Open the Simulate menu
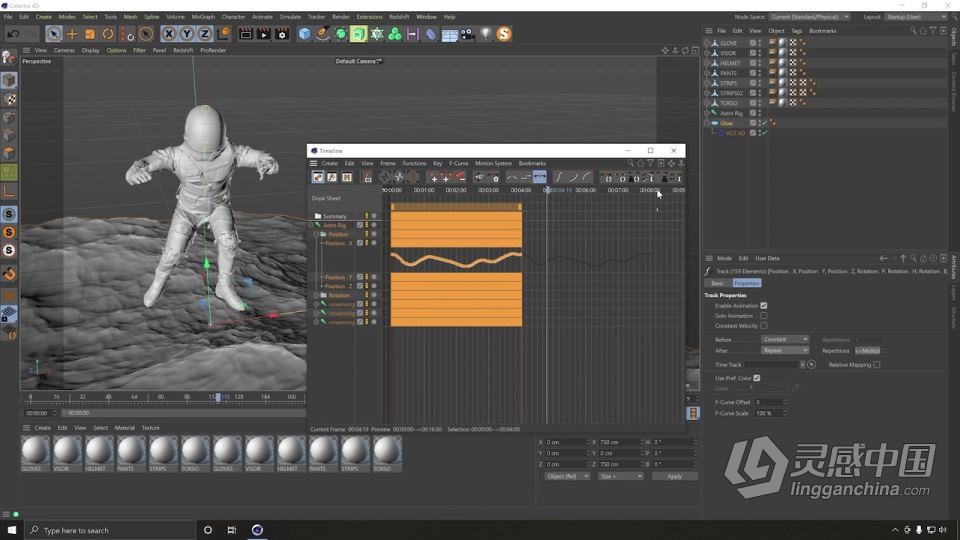960x540 pixels. pos(290,17)
